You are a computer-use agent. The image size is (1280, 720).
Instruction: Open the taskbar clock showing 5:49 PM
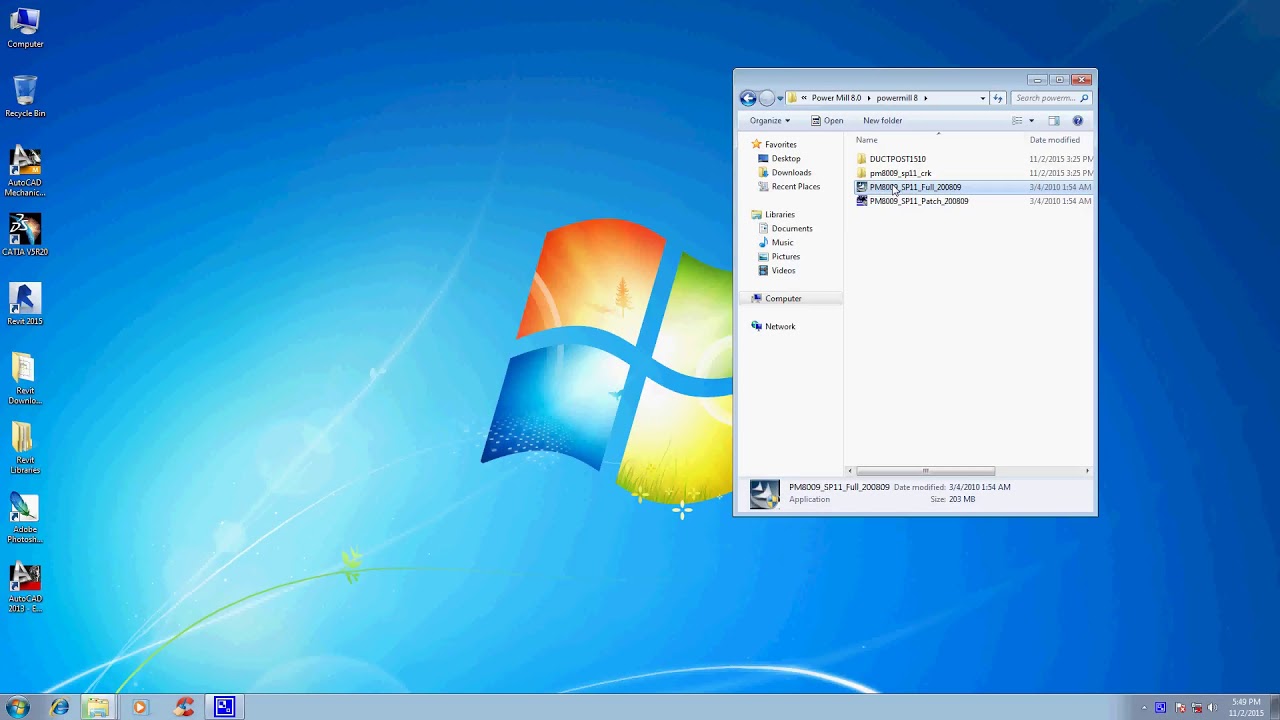[1246, 708]
